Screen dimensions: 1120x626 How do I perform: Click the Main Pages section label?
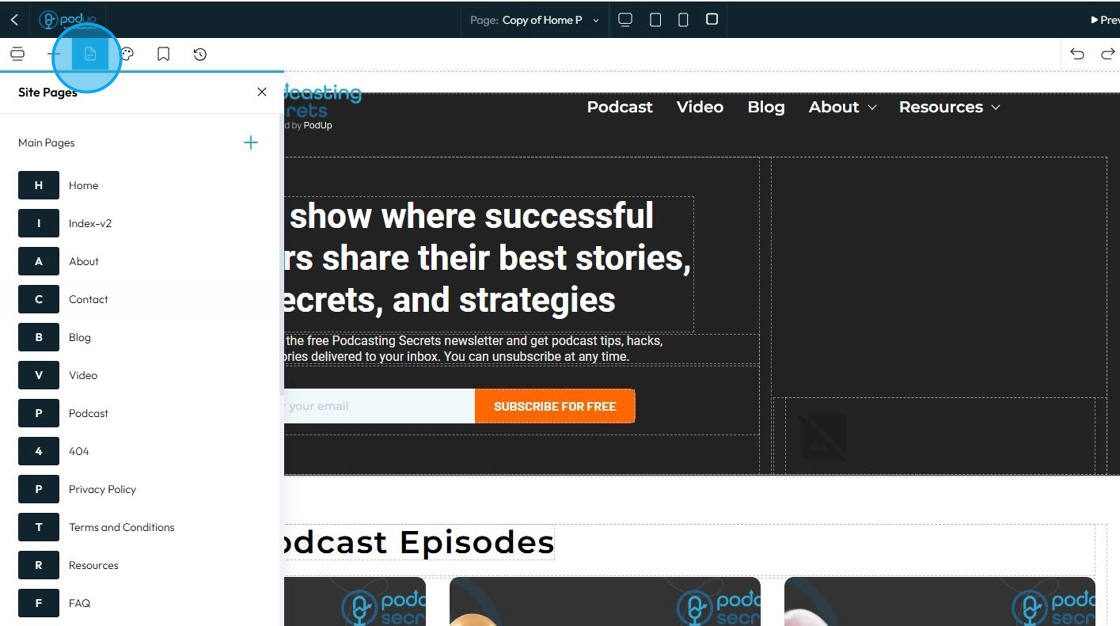click(46, 143)
